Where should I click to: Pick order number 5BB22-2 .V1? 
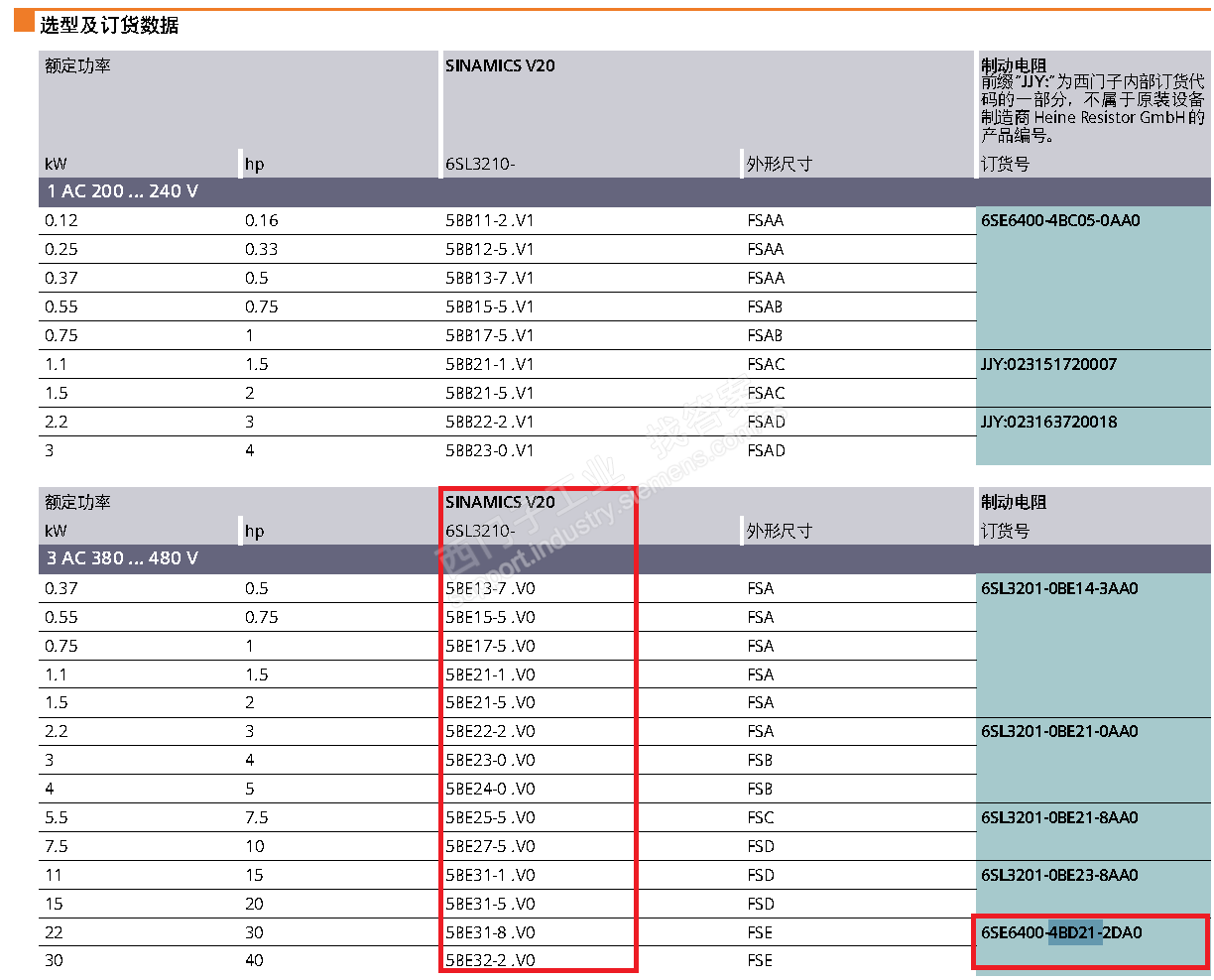(x=490, y=422)
